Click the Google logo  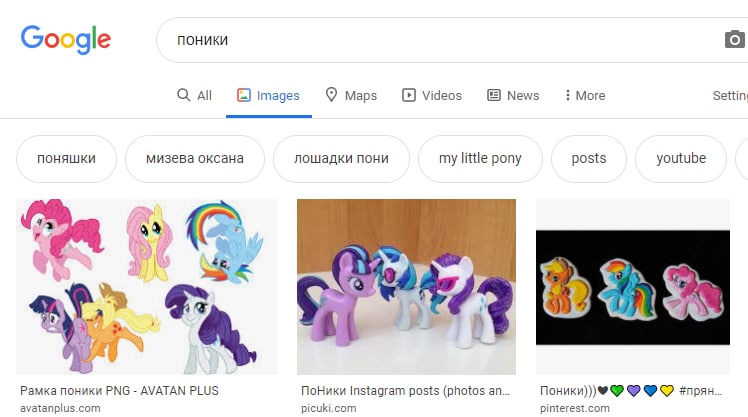pyautogui.click(x=66, y=39)
